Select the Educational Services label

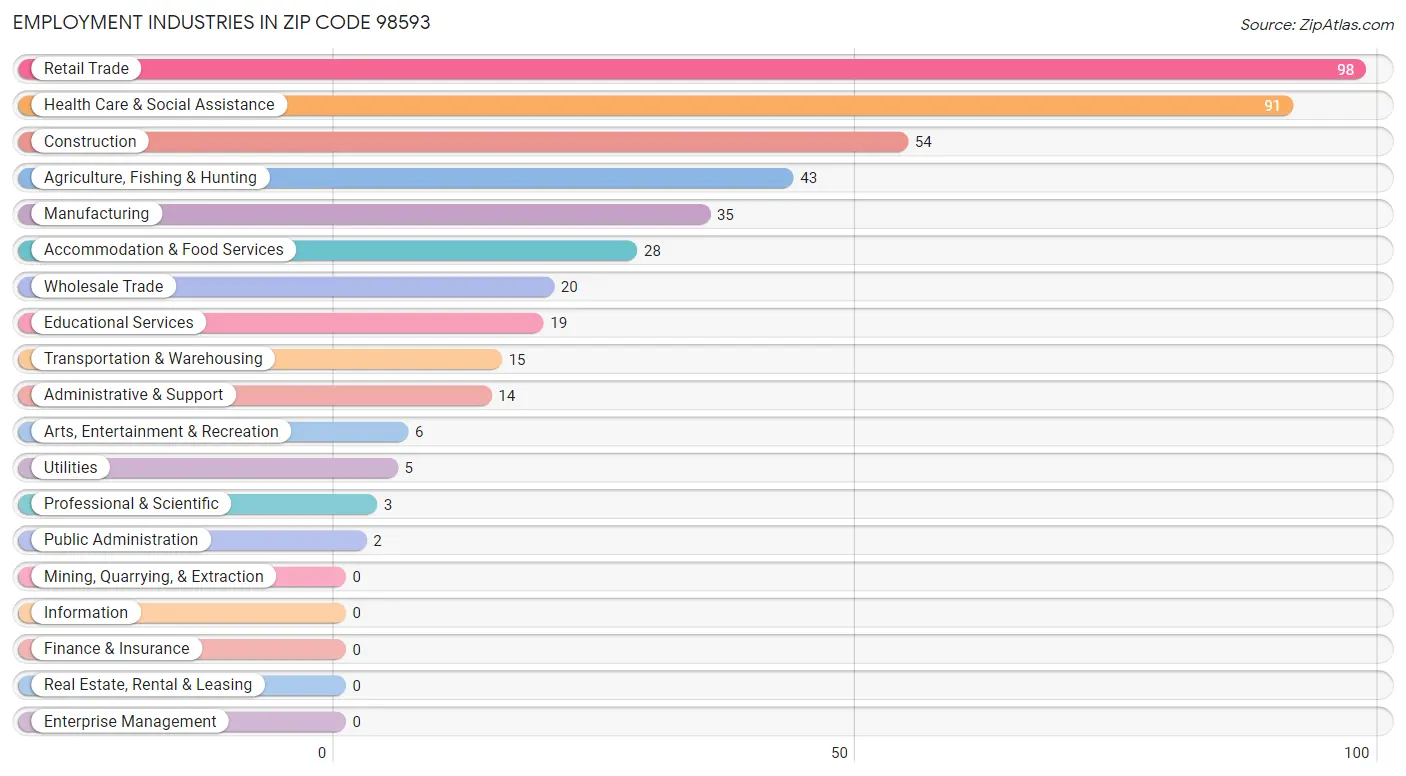click(x=119, y=323)
